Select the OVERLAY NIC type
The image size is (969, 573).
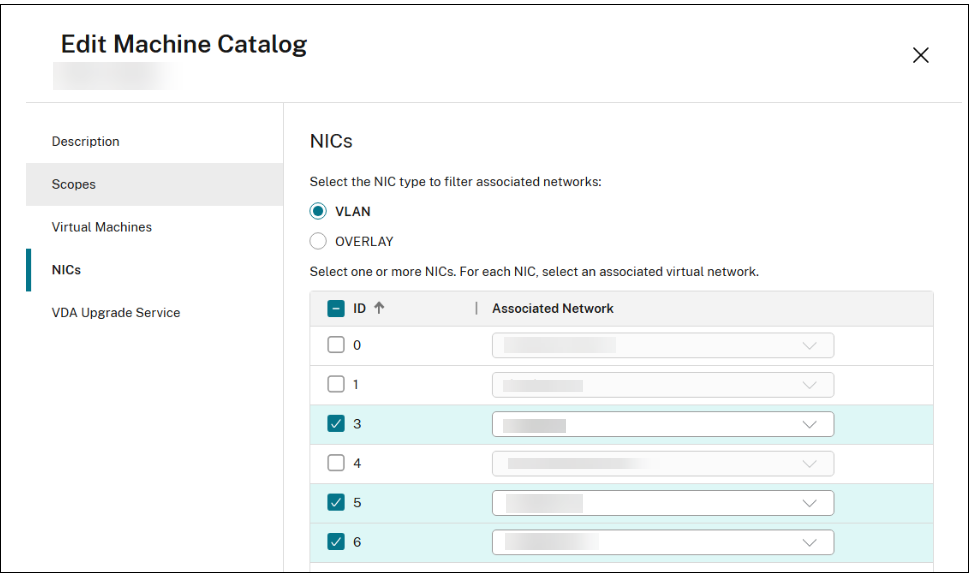pyautogui.click(x=318, y=241)
